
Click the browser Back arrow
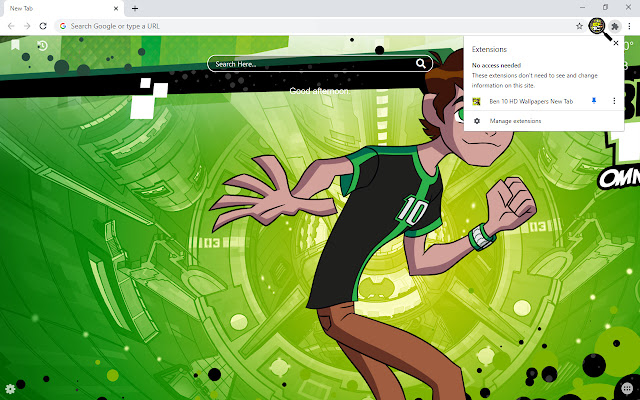[x=11, y=26]
